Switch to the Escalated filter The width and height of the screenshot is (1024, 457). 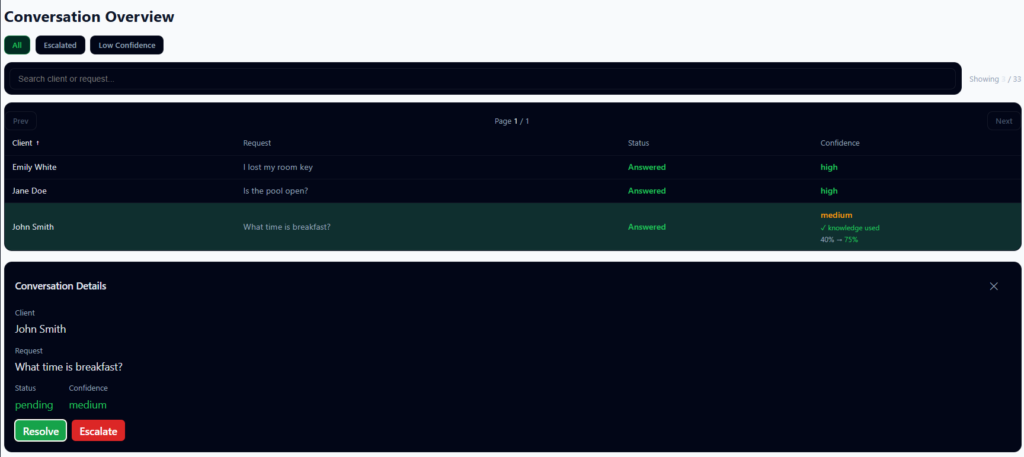(x=60, y=45)
